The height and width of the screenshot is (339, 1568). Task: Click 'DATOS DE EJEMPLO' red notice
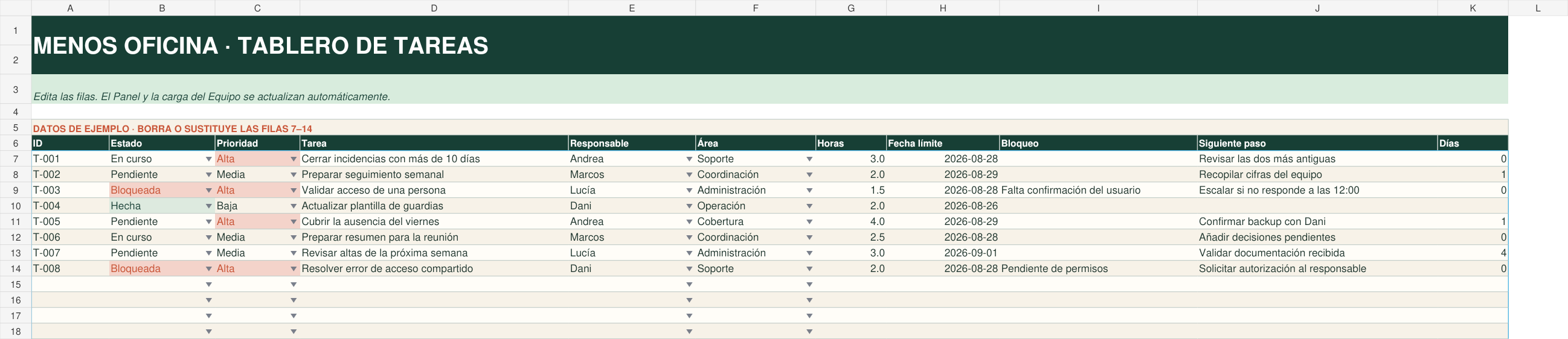[x=172, y=129]
